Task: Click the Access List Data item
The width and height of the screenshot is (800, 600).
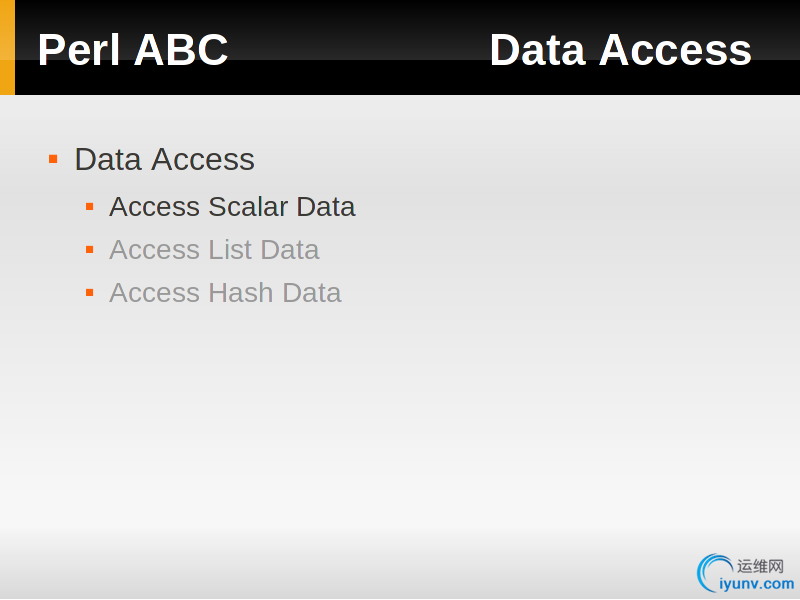Action: coord(214,249)
